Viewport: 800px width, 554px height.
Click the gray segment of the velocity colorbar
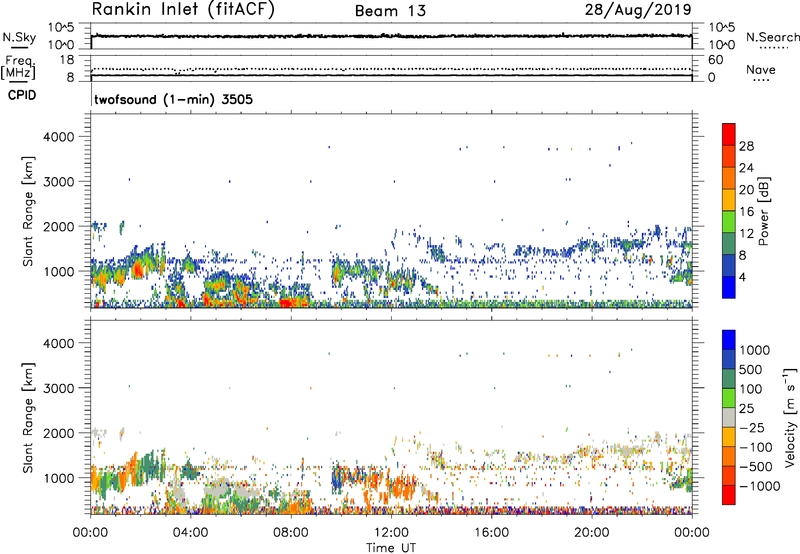point(729,417)
